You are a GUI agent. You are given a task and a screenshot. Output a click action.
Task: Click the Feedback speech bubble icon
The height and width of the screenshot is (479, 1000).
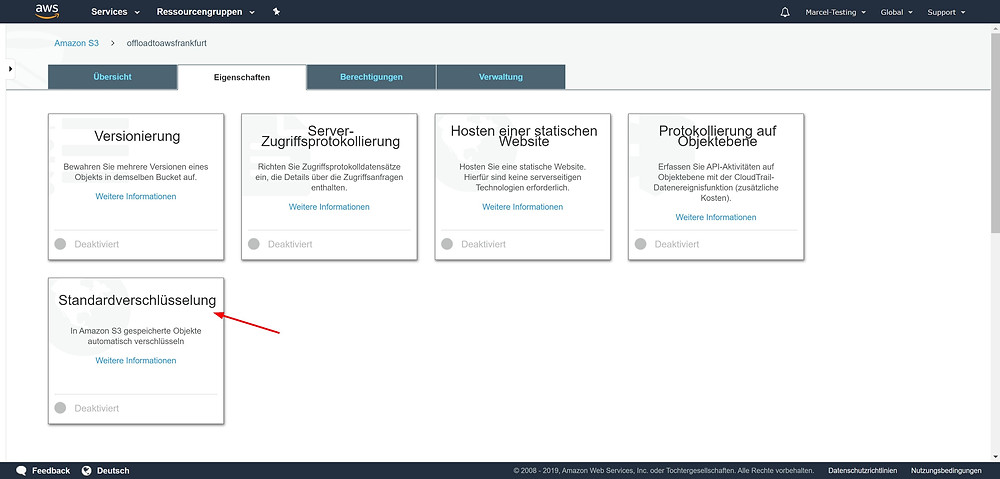[x=21, y=471]
